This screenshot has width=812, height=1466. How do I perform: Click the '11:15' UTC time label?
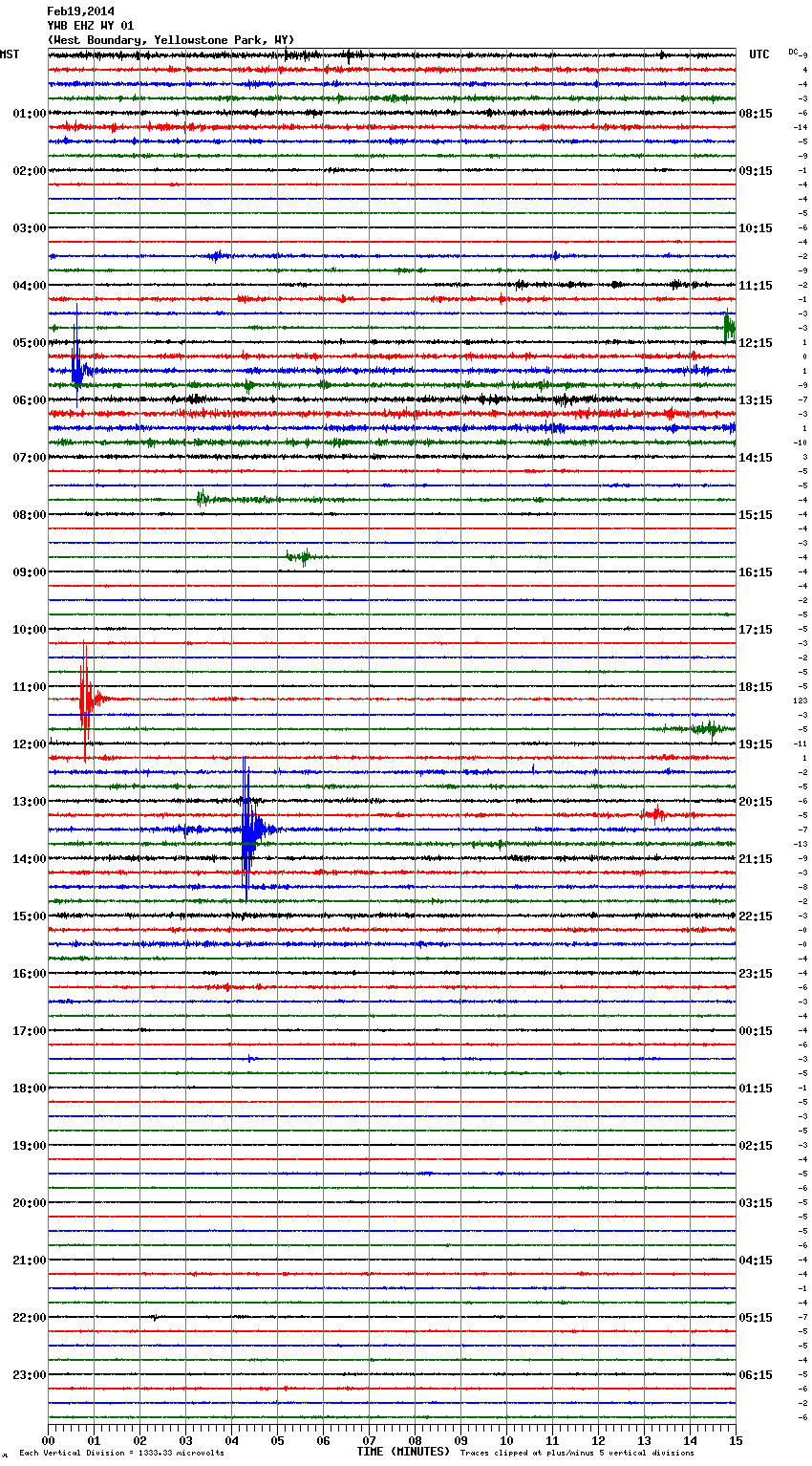756,286
